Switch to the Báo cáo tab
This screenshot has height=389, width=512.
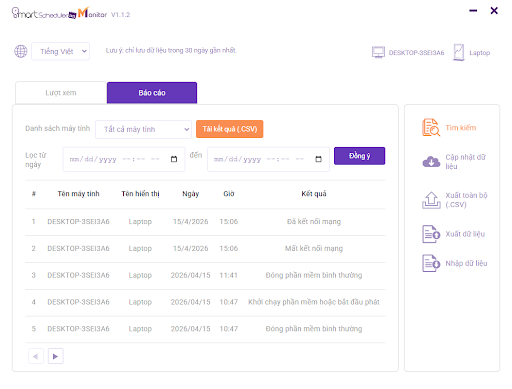(x=152, y=93)
